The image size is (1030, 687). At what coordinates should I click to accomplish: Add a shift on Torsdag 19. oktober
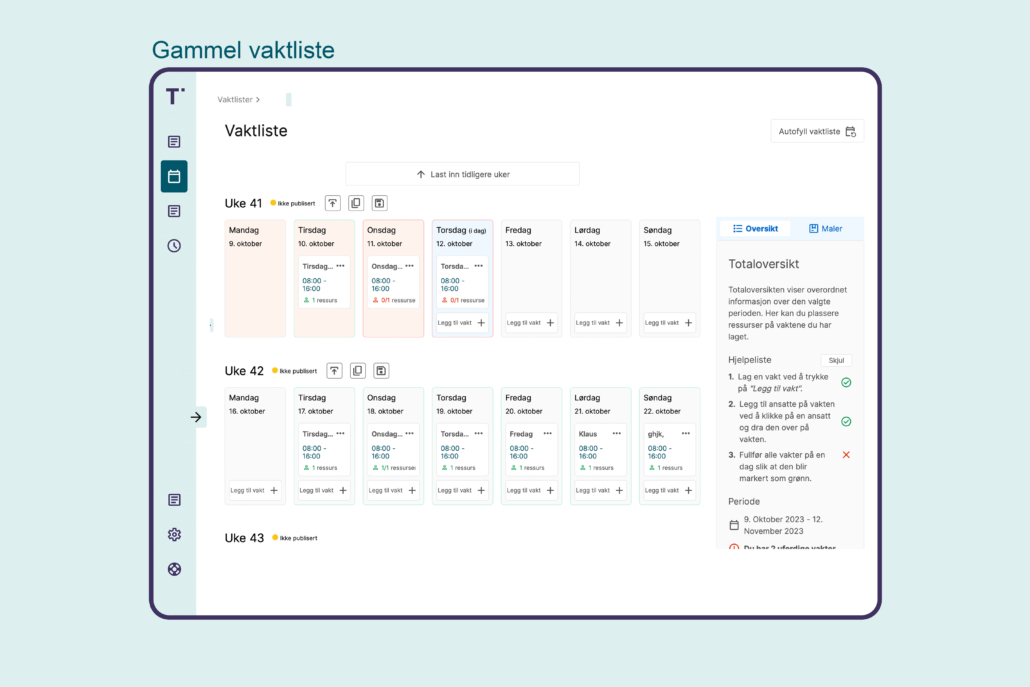coord(462,490)
